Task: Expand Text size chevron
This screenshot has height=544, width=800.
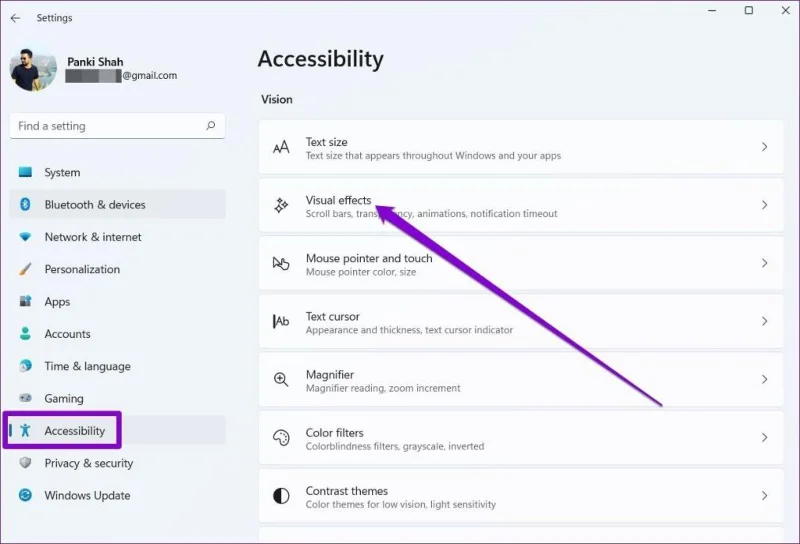Action: click(764, 147)
